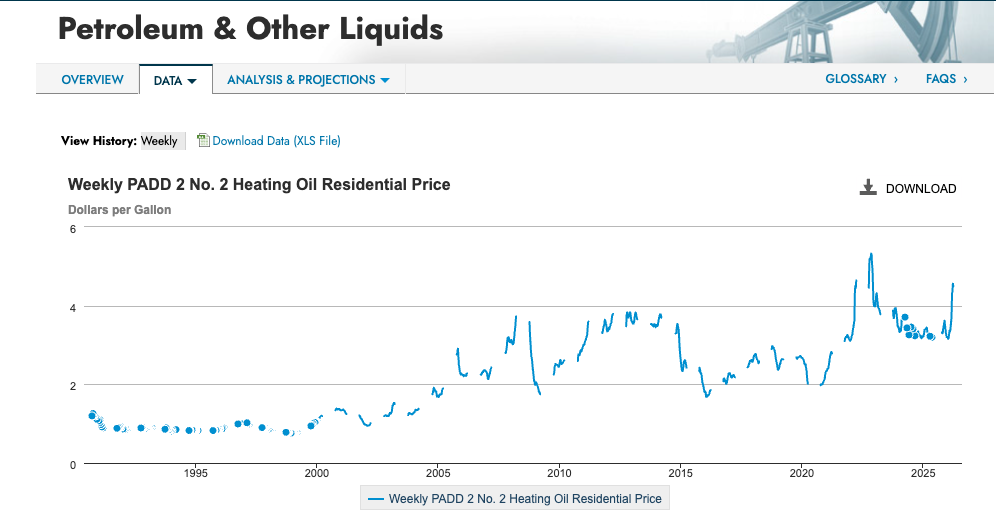Toggle the Weekly PADD 2 legend series
996x517 pixels.
[515, 499]
